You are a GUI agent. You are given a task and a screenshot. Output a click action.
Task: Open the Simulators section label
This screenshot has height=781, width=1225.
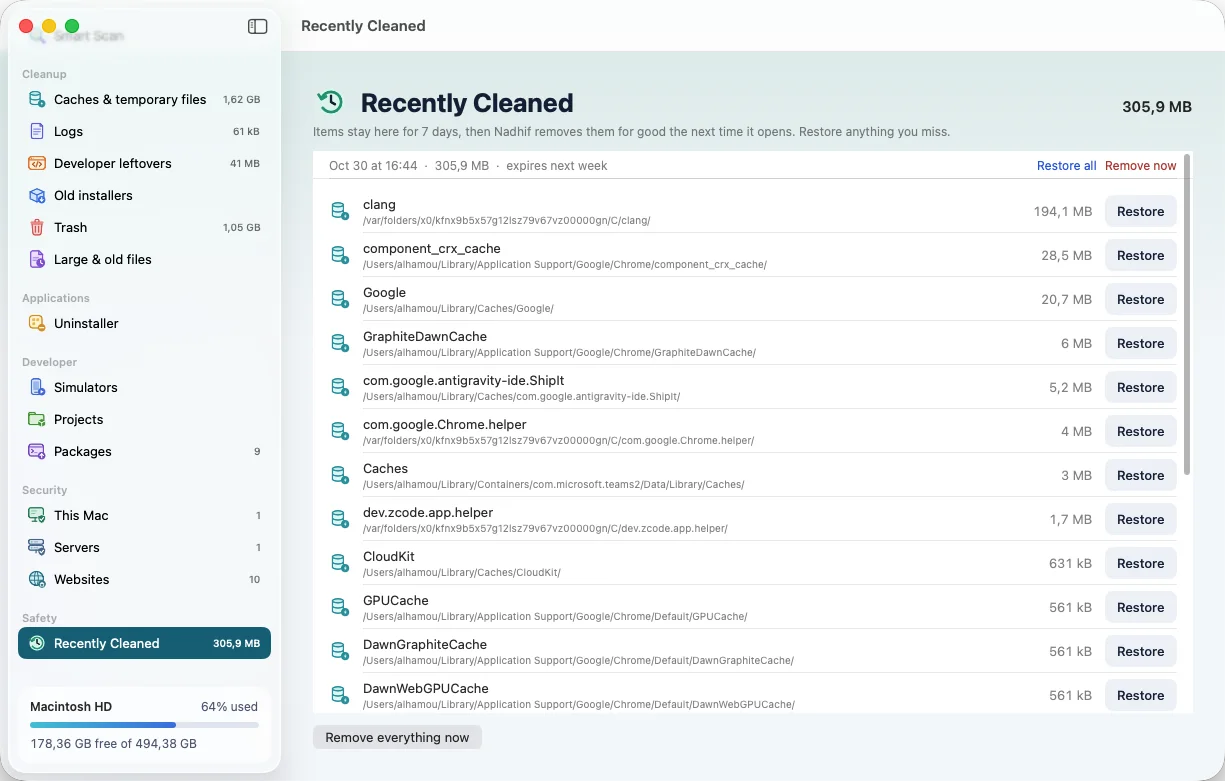pyautogui.click(x=86, y=387)
